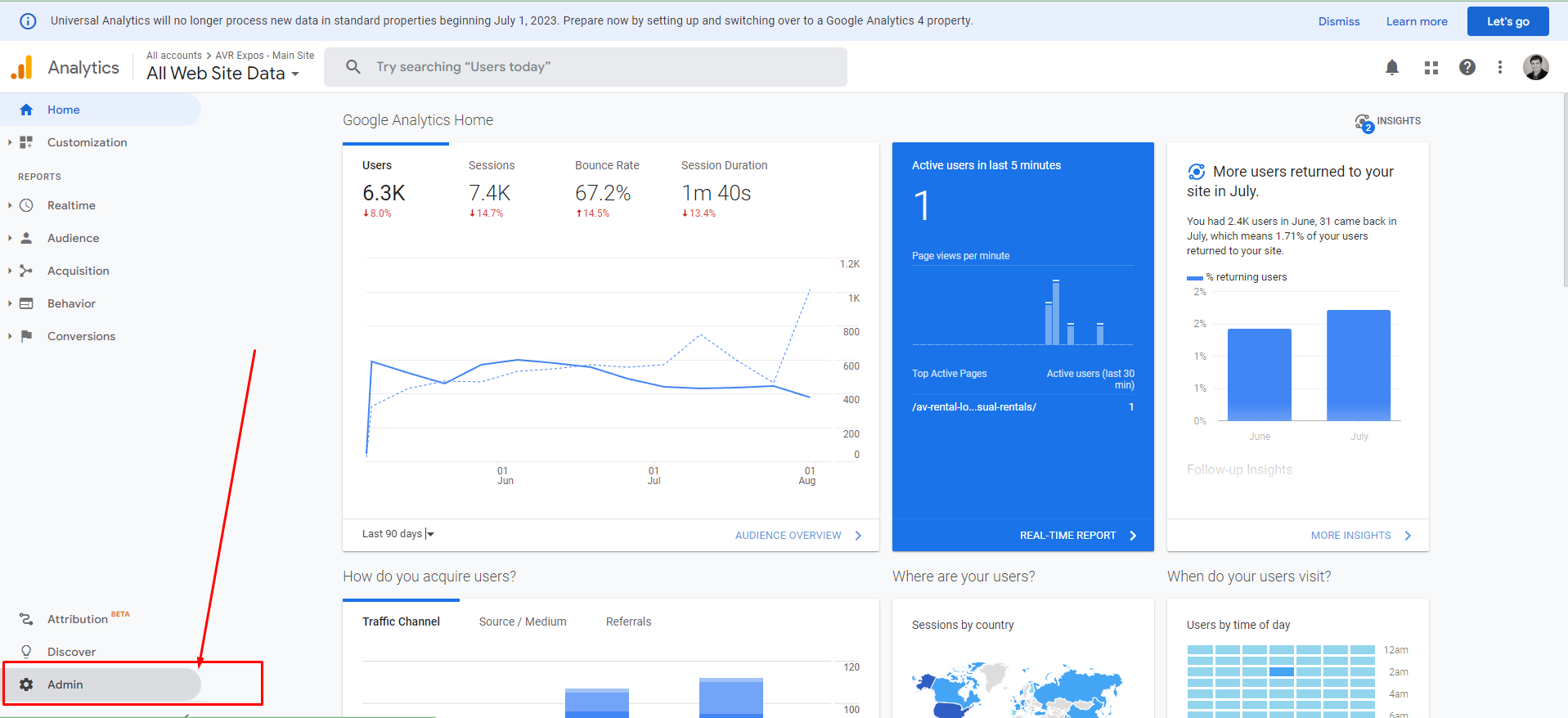1568x718 pixels.
Task: Open the Real-Time Report link
Action: pos(1078,536)
